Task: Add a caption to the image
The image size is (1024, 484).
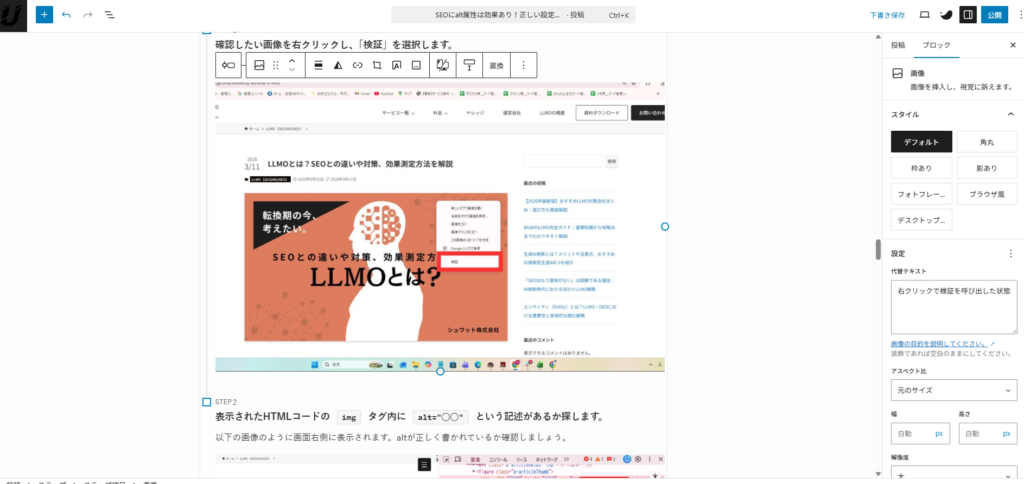Action: pyautogui.click(x=415, y=65)
